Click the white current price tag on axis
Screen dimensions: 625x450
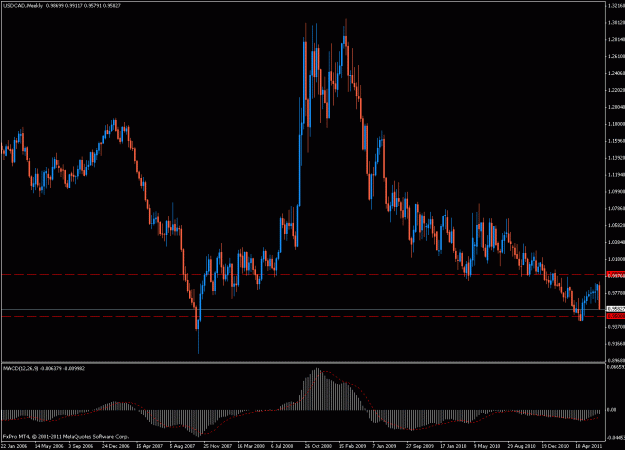tap(615, 309)
